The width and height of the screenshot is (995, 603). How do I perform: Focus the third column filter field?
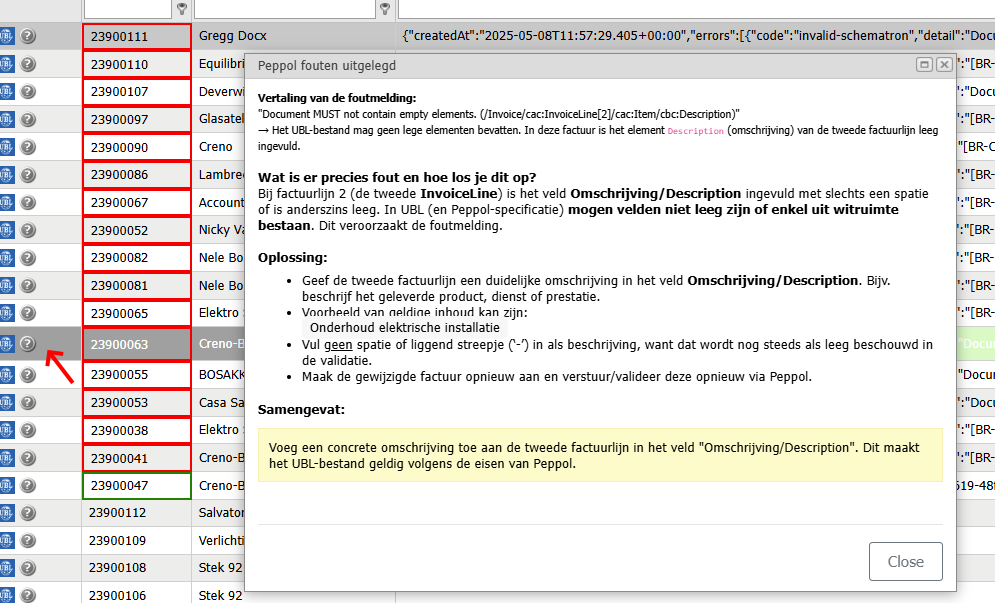pyautogui.click(x=696, y=8)
